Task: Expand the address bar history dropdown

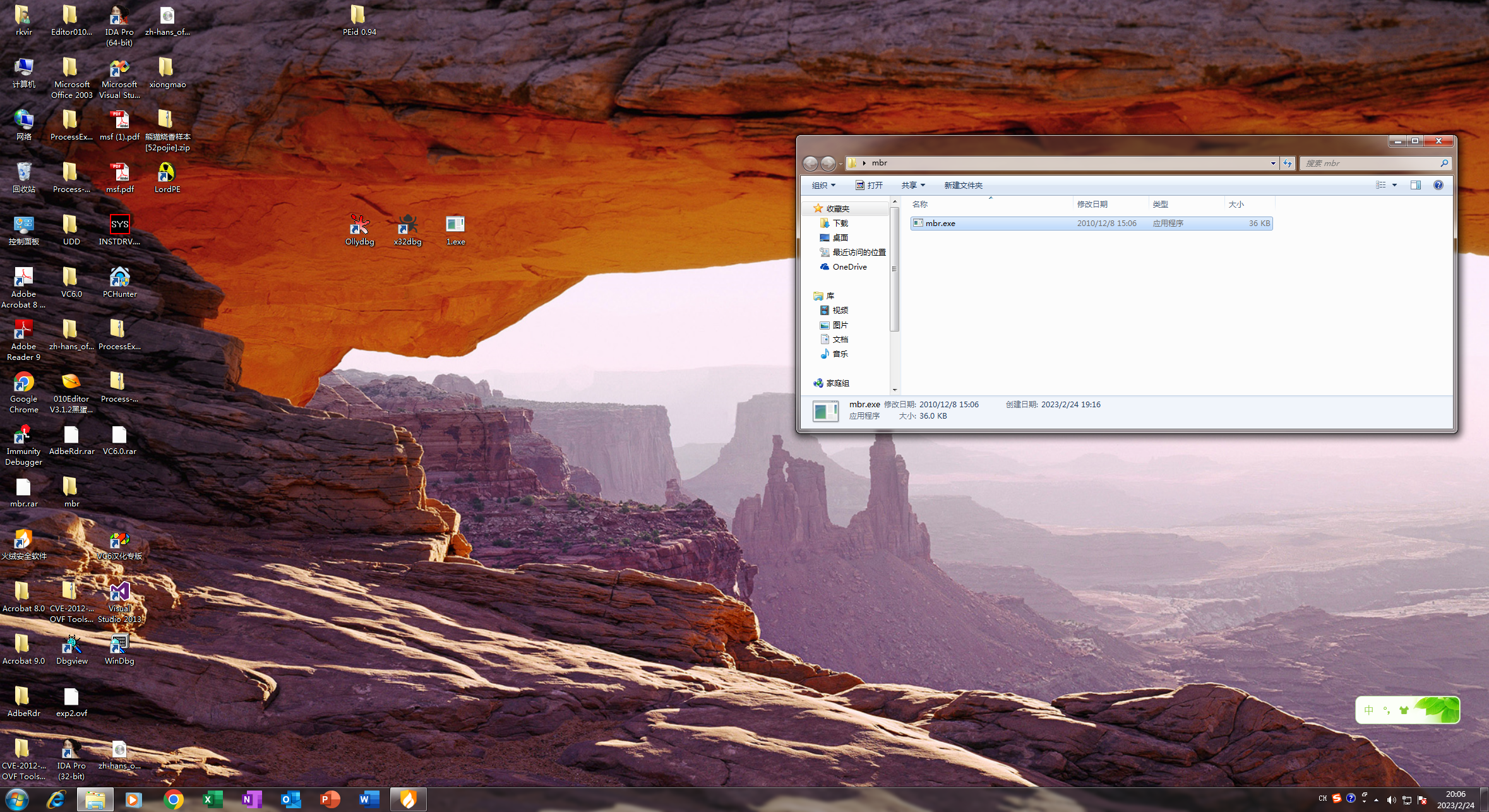Action: pos(1273,163)
